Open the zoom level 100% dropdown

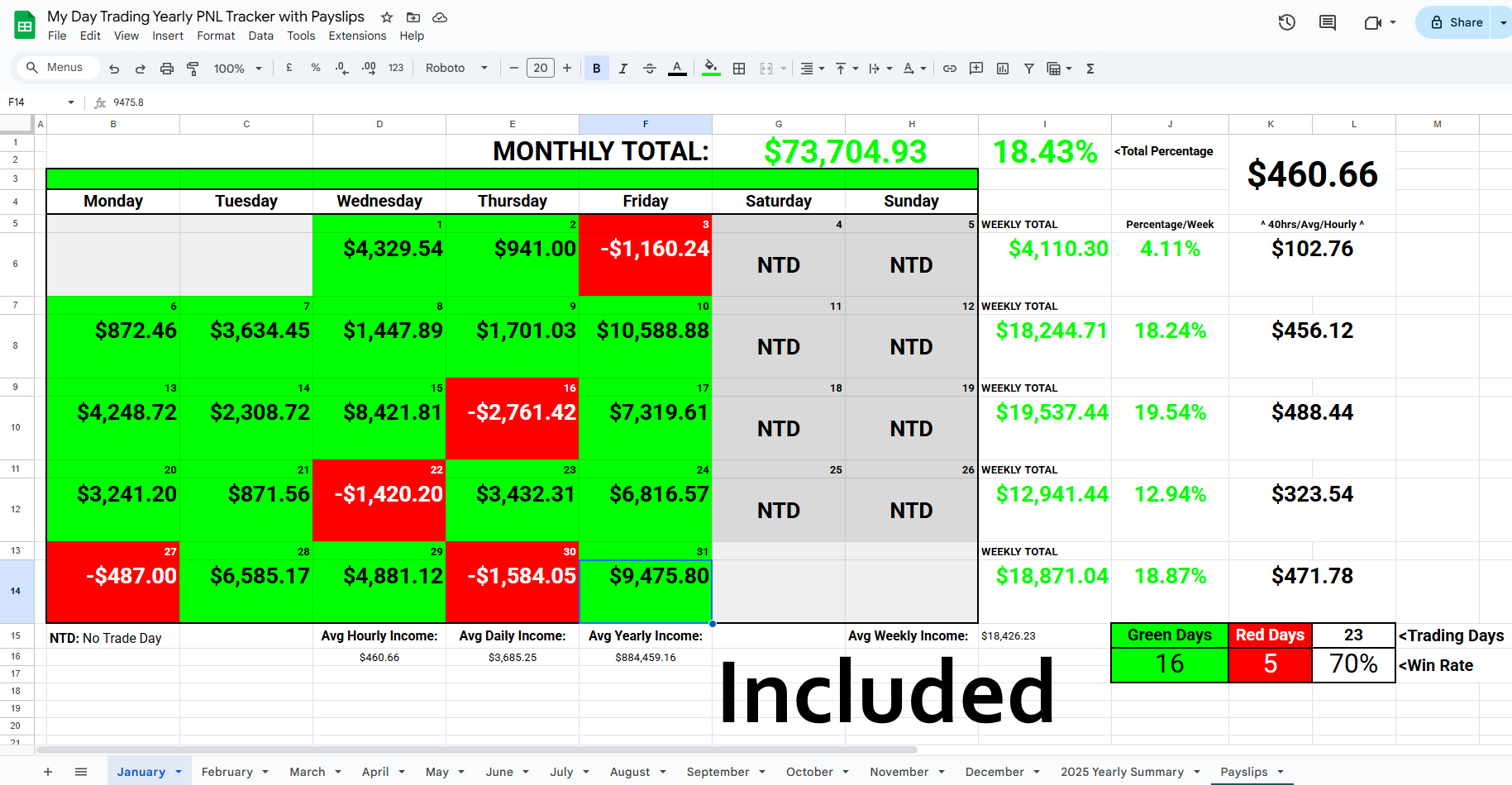pos(237,69)
